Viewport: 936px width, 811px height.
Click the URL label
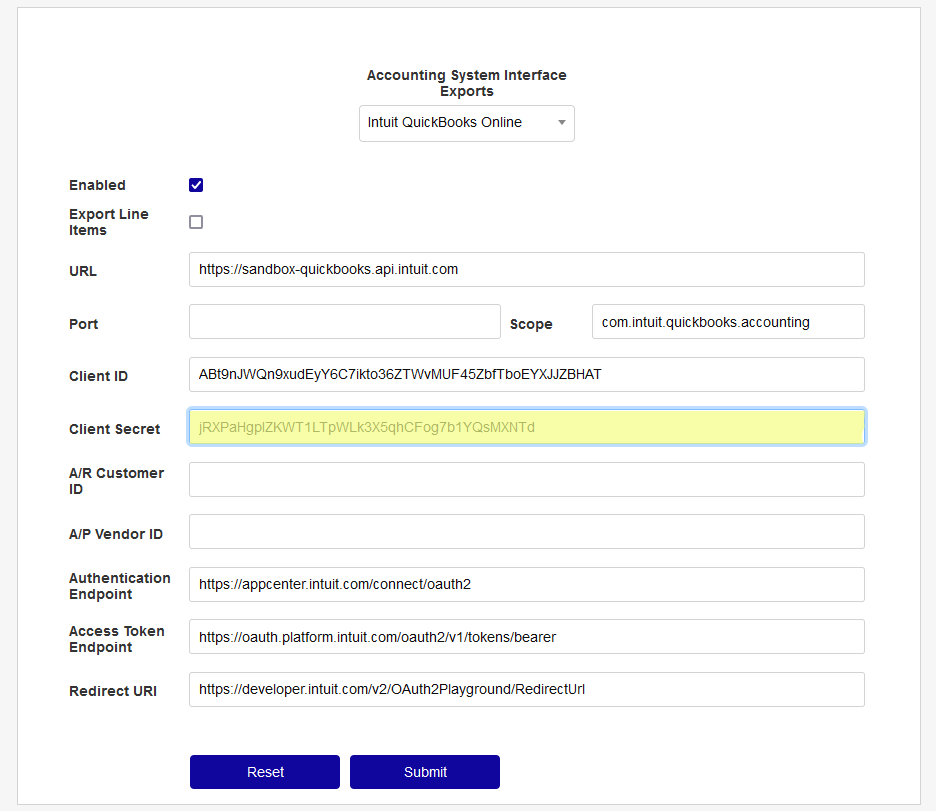(83, 271)
